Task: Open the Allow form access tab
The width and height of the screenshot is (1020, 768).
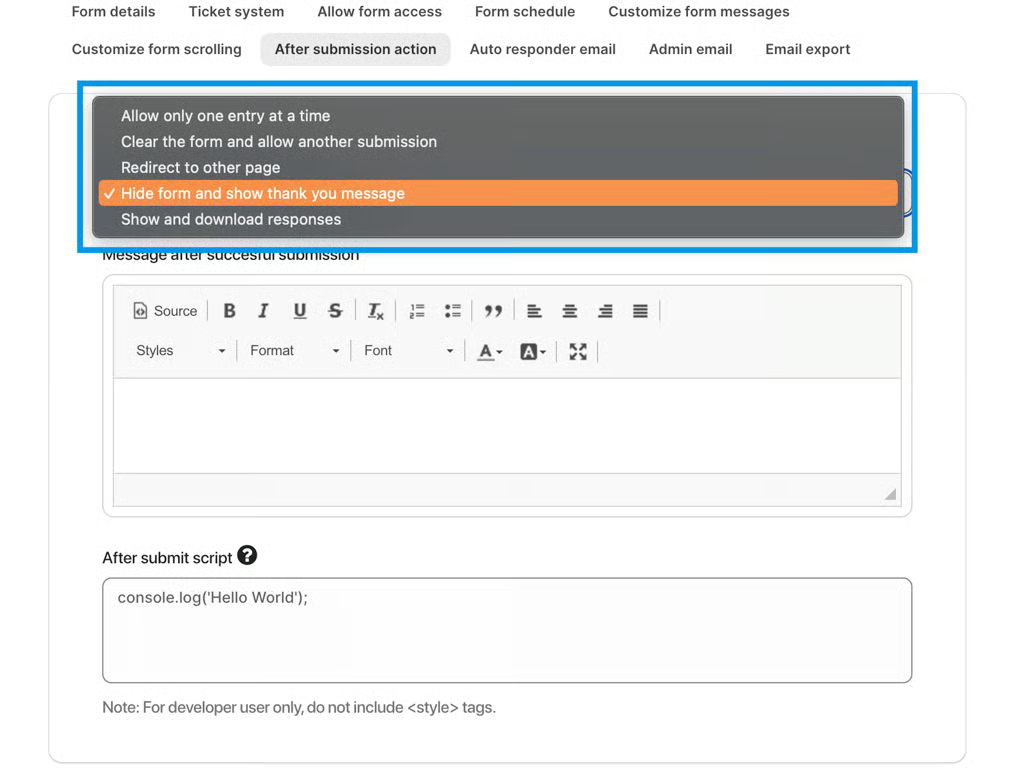Action: (379, 12)
